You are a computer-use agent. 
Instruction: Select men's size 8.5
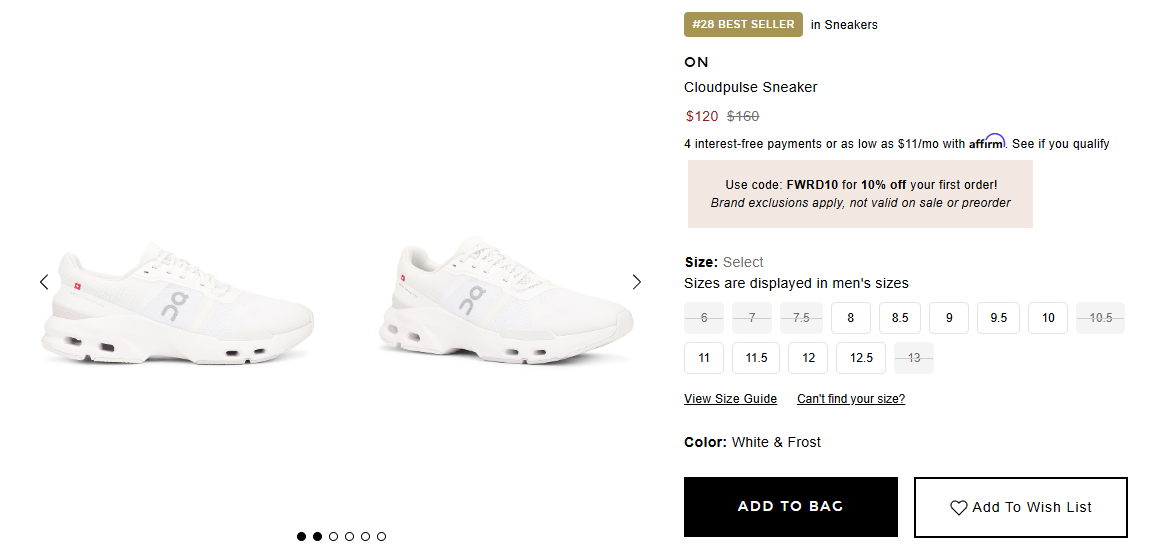(900, 318)
